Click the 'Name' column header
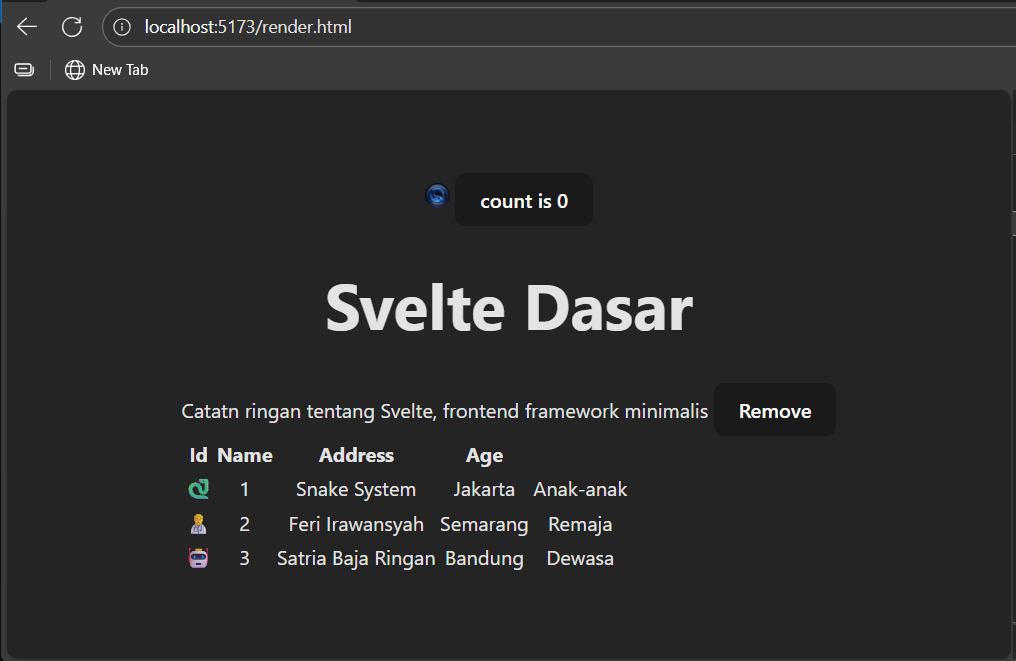Image resolution: width=1016 pixels, height=661 pixels. coord(245,455)
